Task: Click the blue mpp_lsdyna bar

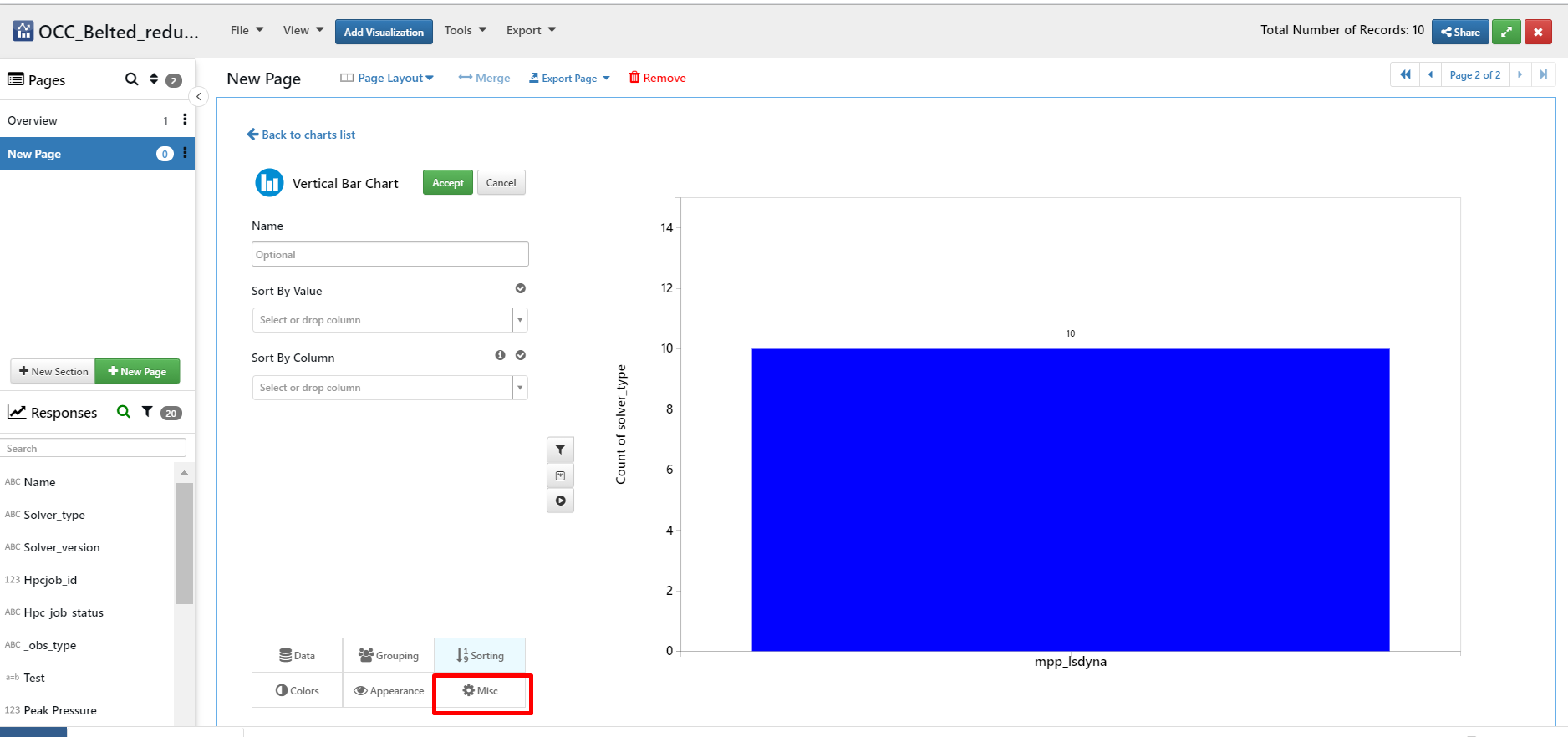Action: [x=1070, y=500]
